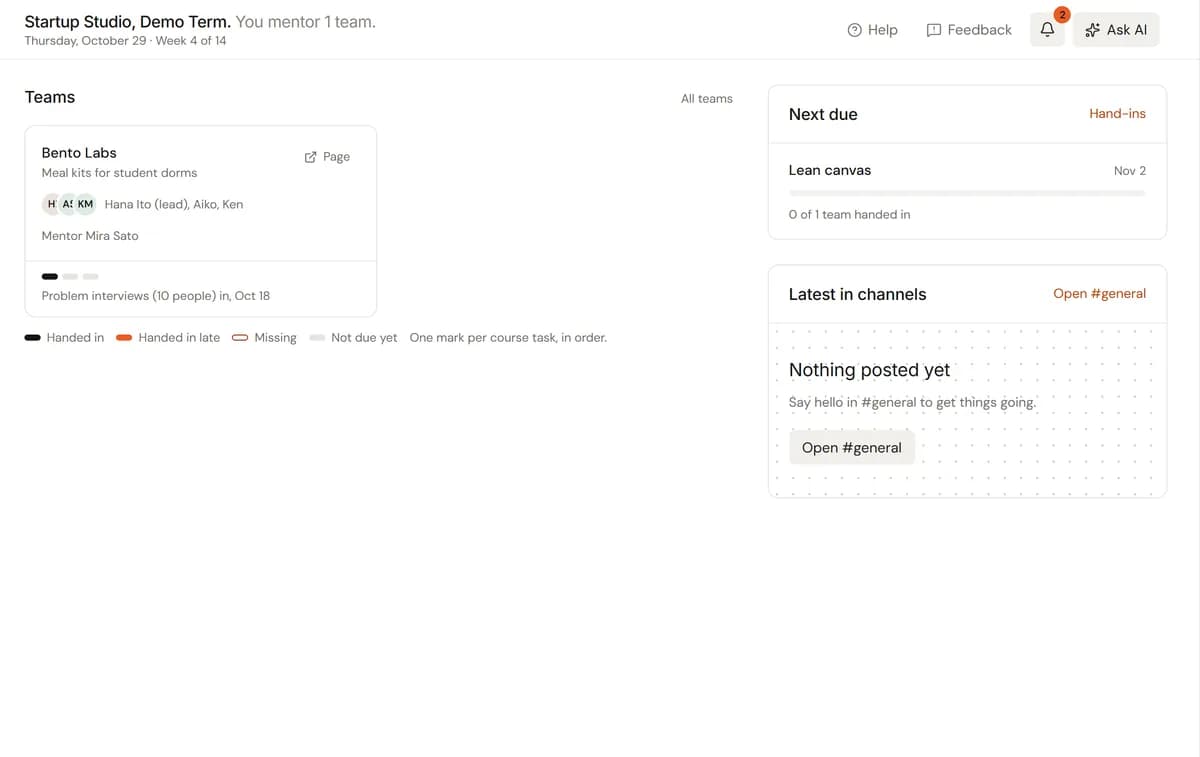Click 'Mentor Mira Sato' text
The width and height of the screenshot is (1200, 757).
click(x=90, y=236)
